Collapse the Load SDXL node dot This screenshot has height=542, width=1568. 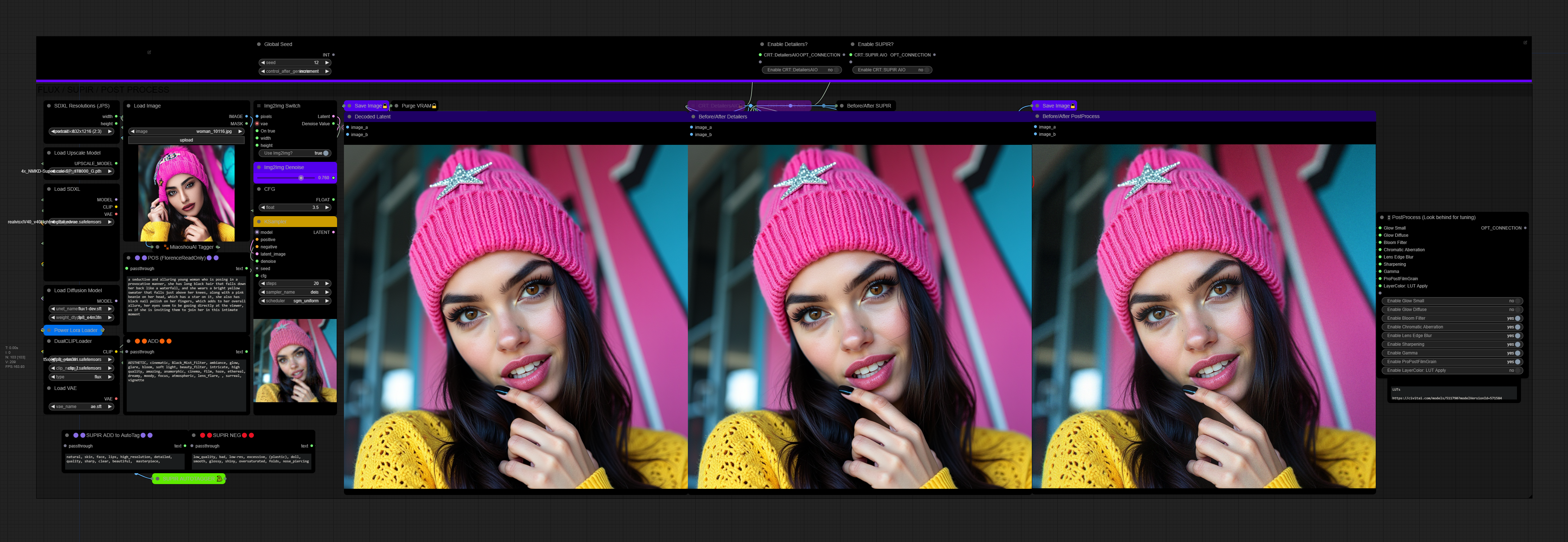pos(49,189)
